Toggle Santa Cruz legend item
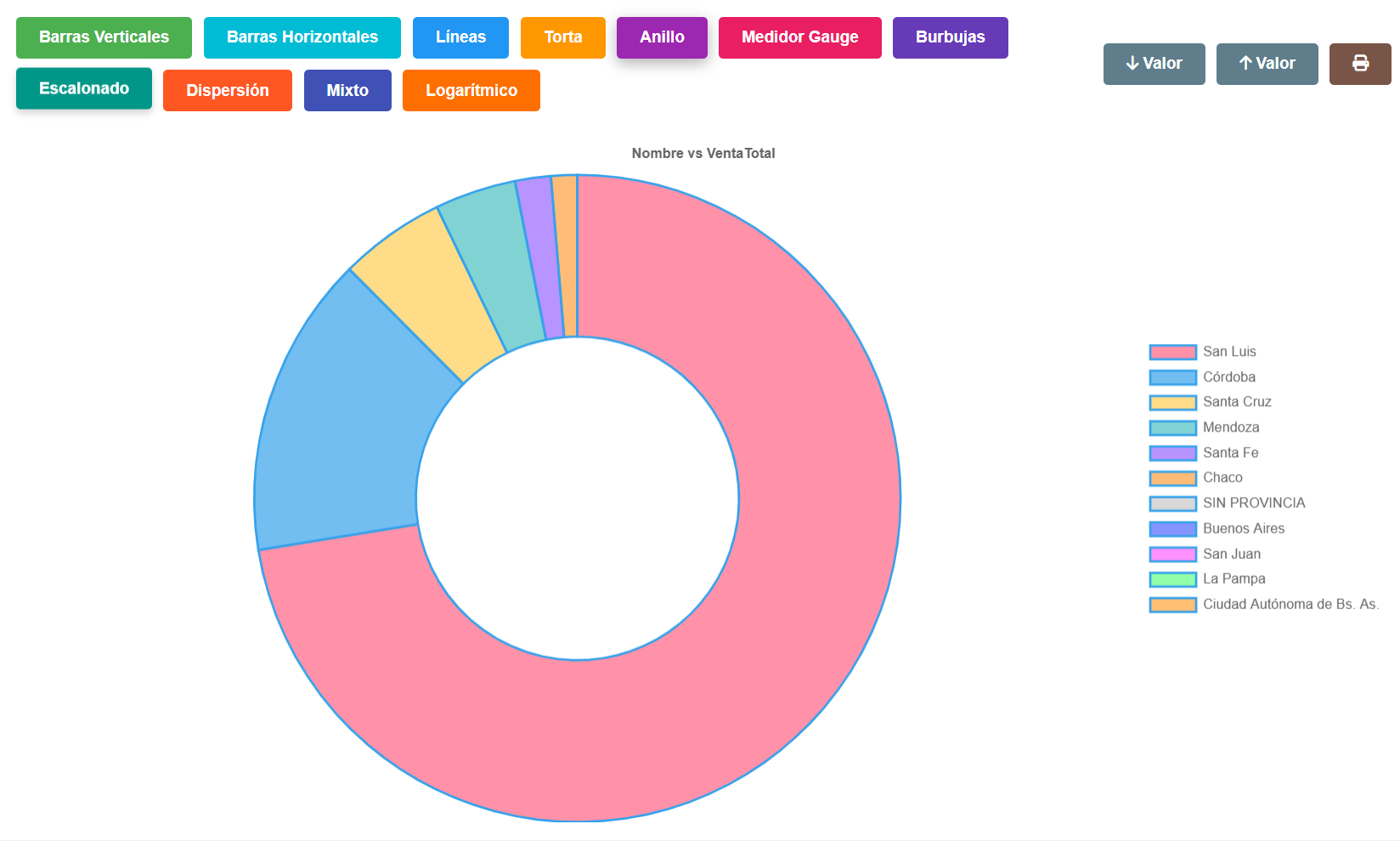 click(x=1236, y=402)
